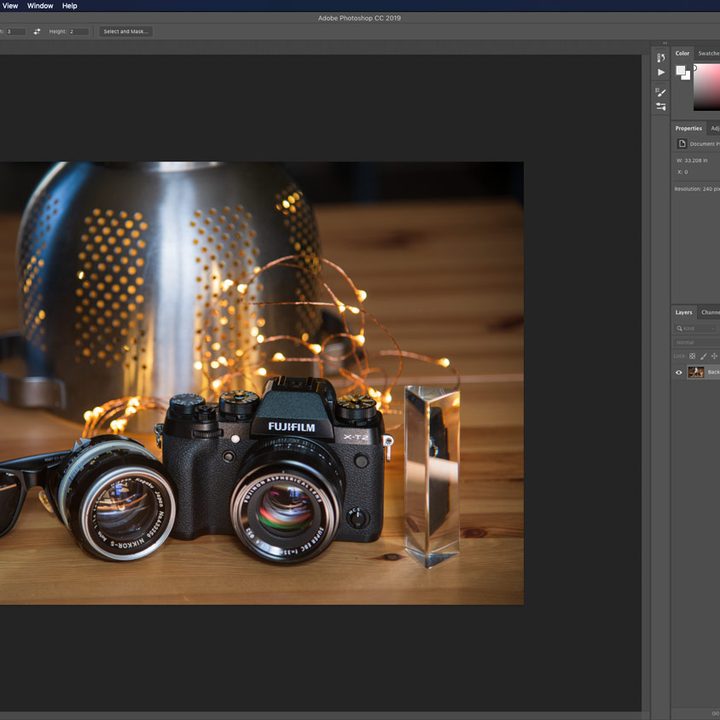720x720 pixels.
Task: Open the Actions panel play icon
Action: click(661, 72)
